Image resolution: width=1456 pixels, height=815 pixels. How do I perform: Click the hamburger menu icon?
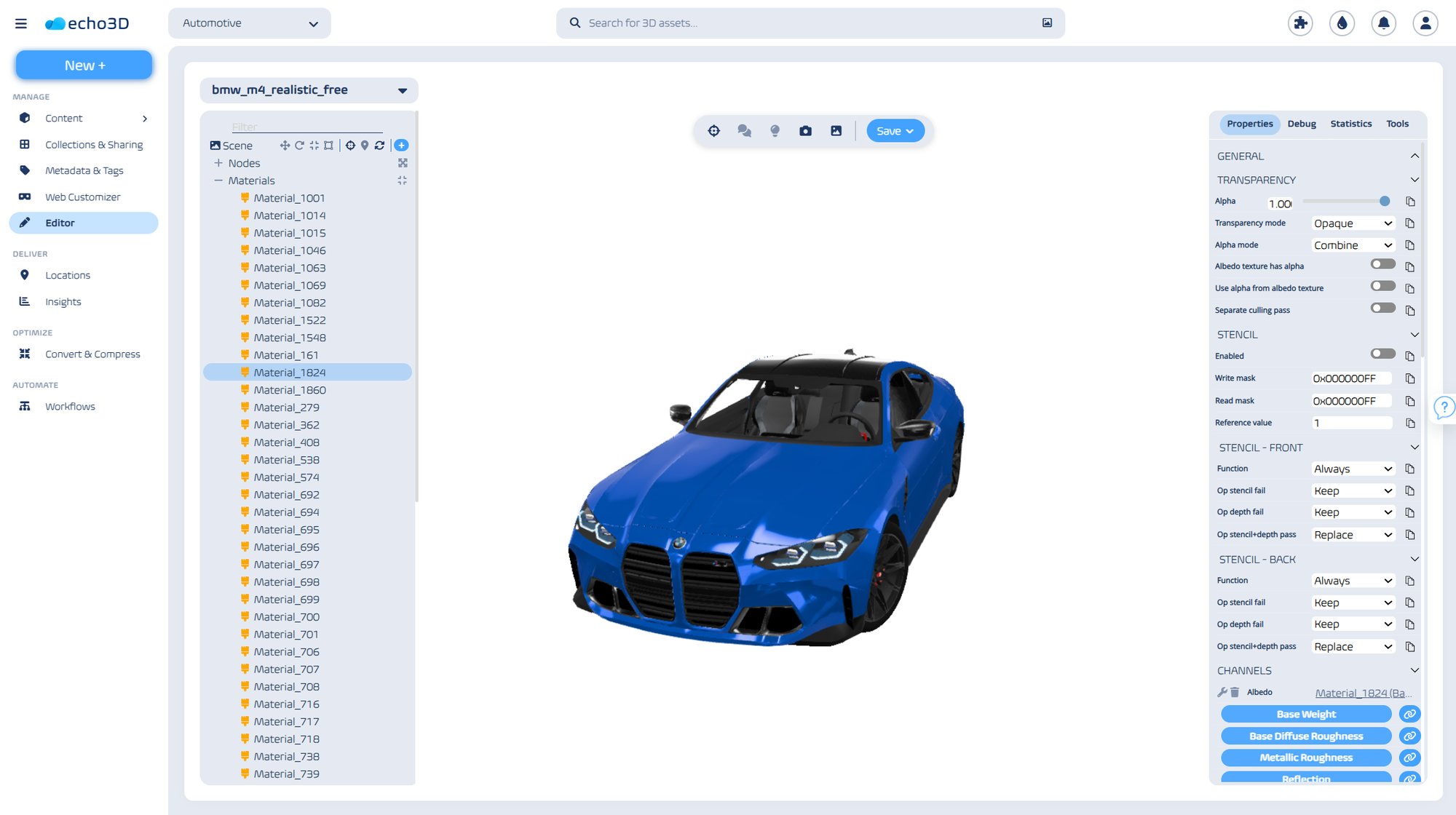[21, 23]
